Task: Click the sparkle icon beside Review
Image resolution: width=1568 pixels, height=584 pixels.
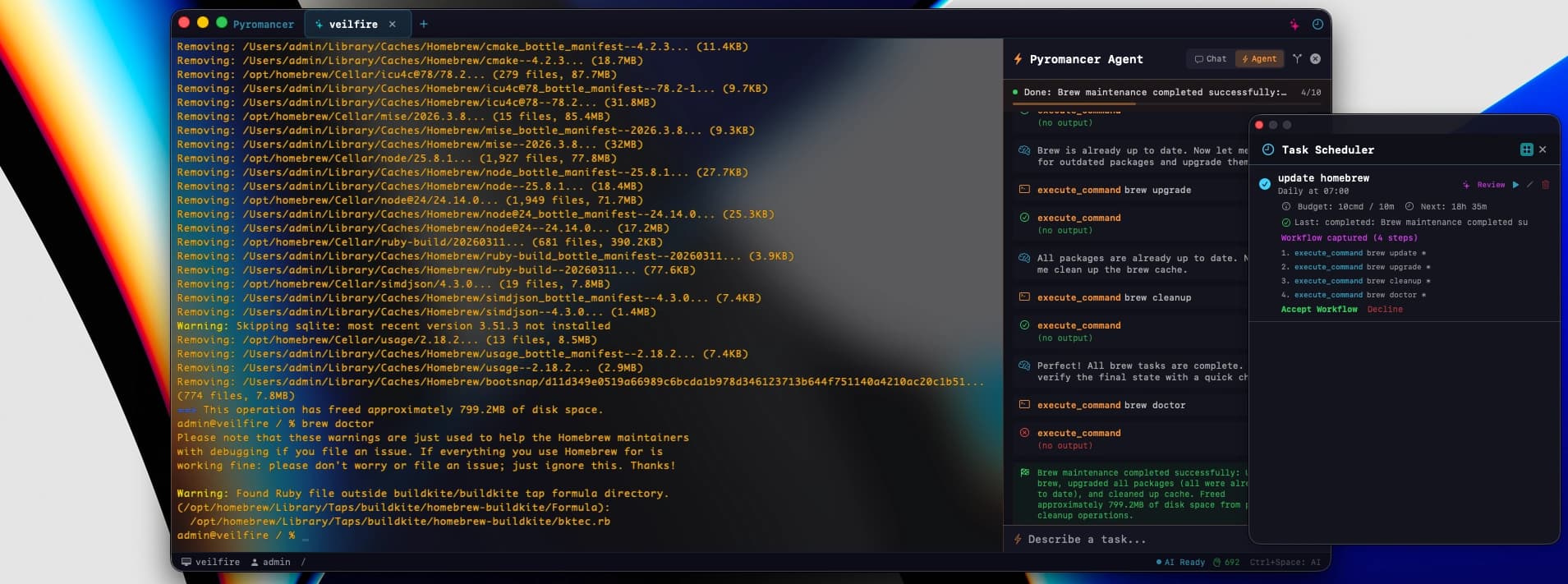Action: click(x=1466, y=185)
